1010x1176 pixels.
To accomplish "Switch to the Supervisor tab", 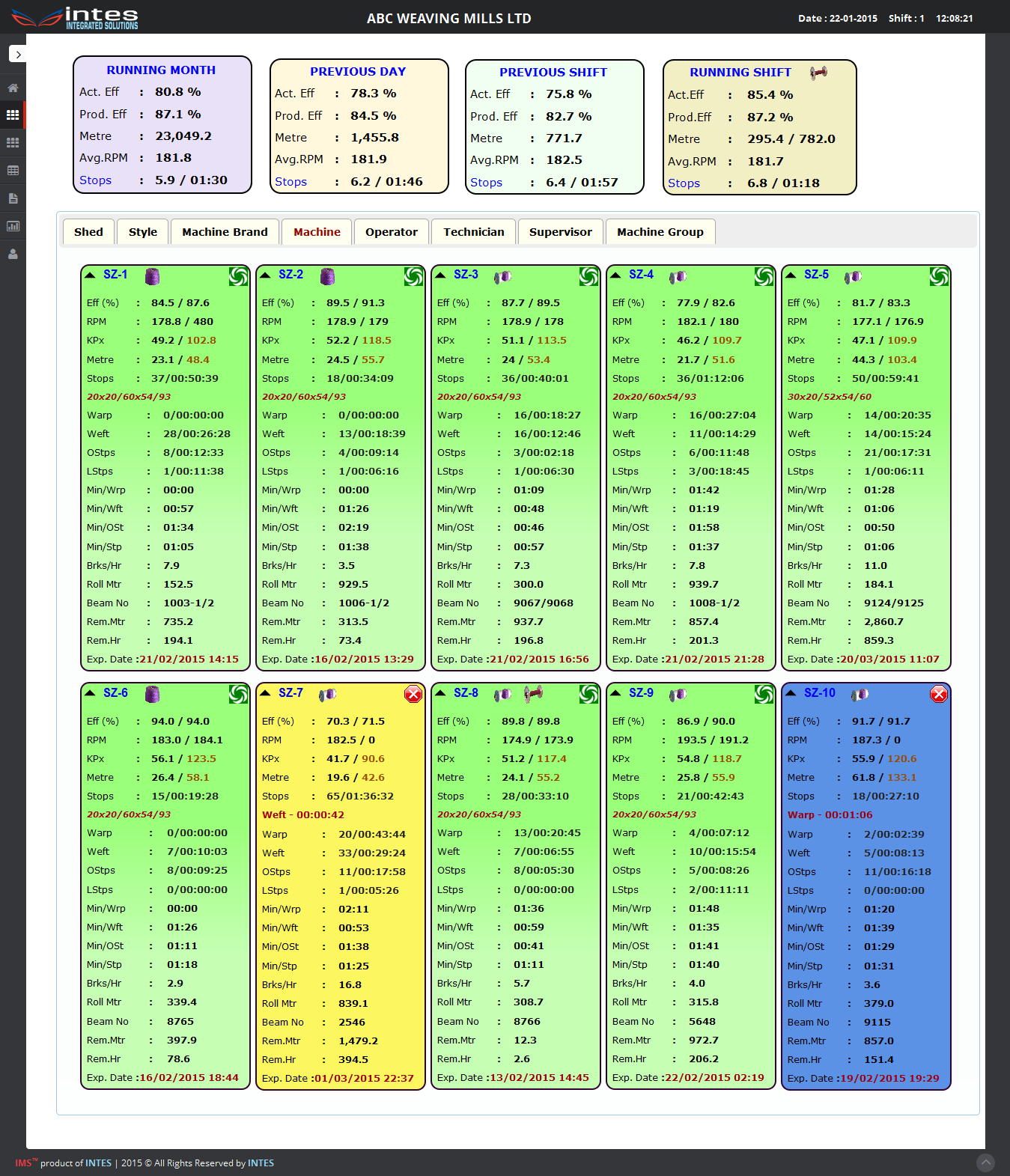I will [561, 232].
